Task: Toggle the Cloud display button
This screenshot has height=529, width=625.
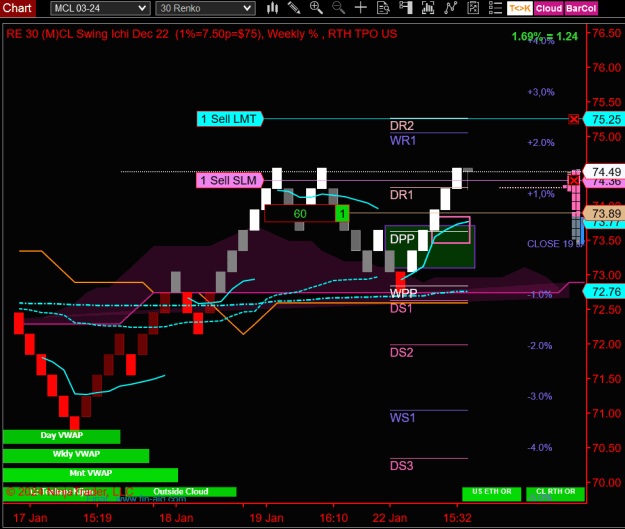Action: click(548, 8)
